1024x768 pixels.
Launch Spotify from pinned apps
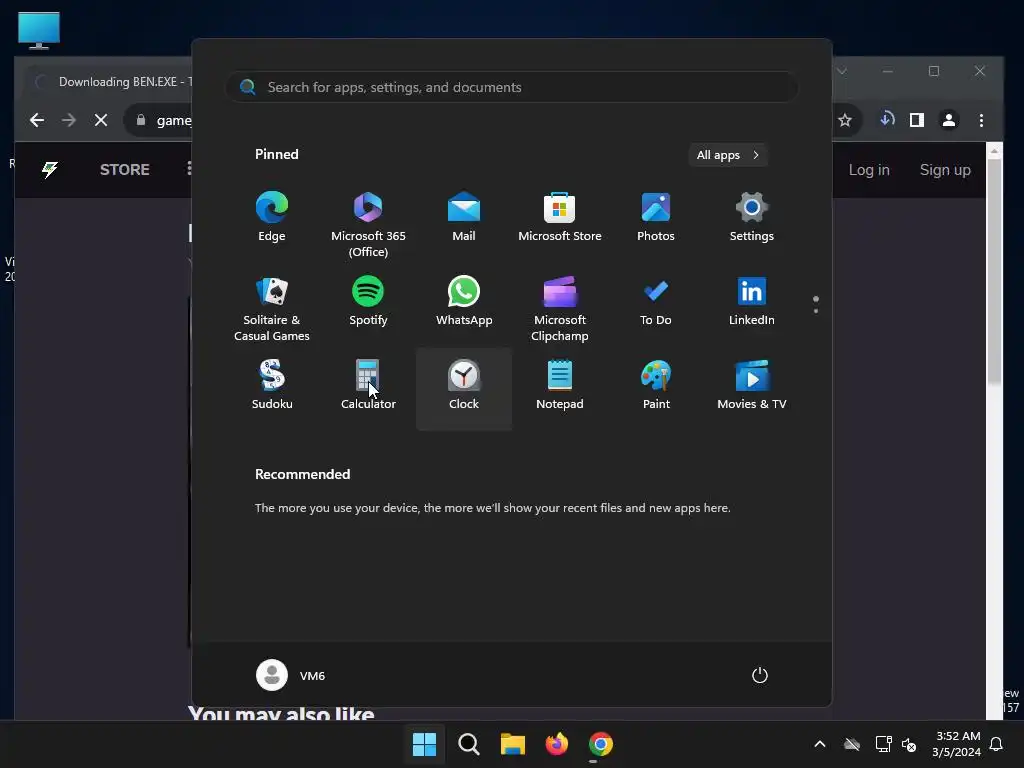(x=368, y=302)
